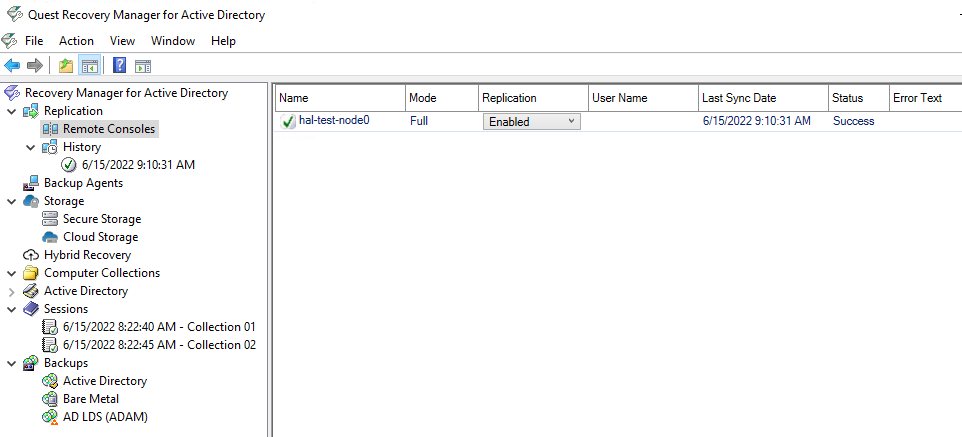
Task: Open the Action menu
Action: tap(76, 41)
